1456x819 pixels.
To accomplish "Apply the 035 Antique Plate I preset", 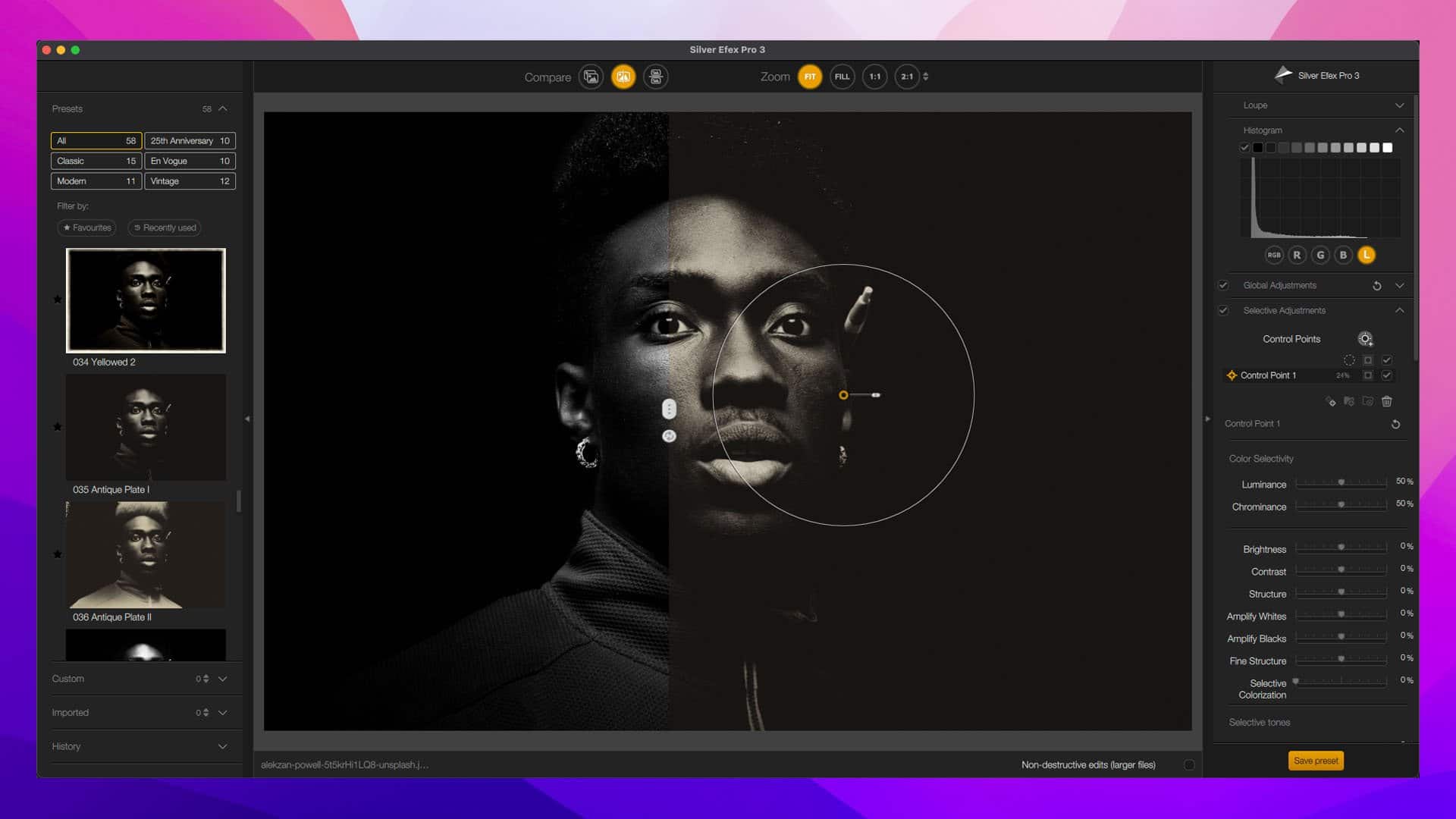I will (146, 427).
